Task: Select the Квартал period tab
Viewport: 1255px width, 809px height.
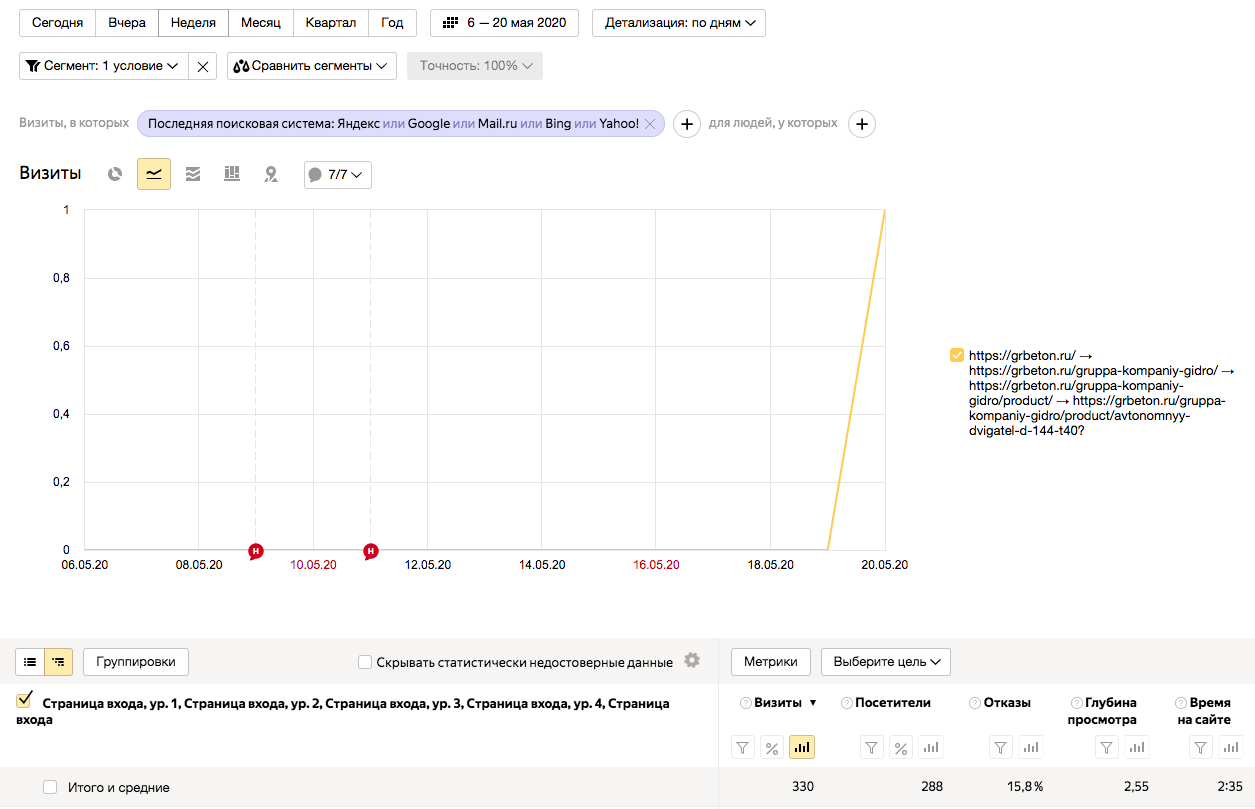Action: point(330,23)
